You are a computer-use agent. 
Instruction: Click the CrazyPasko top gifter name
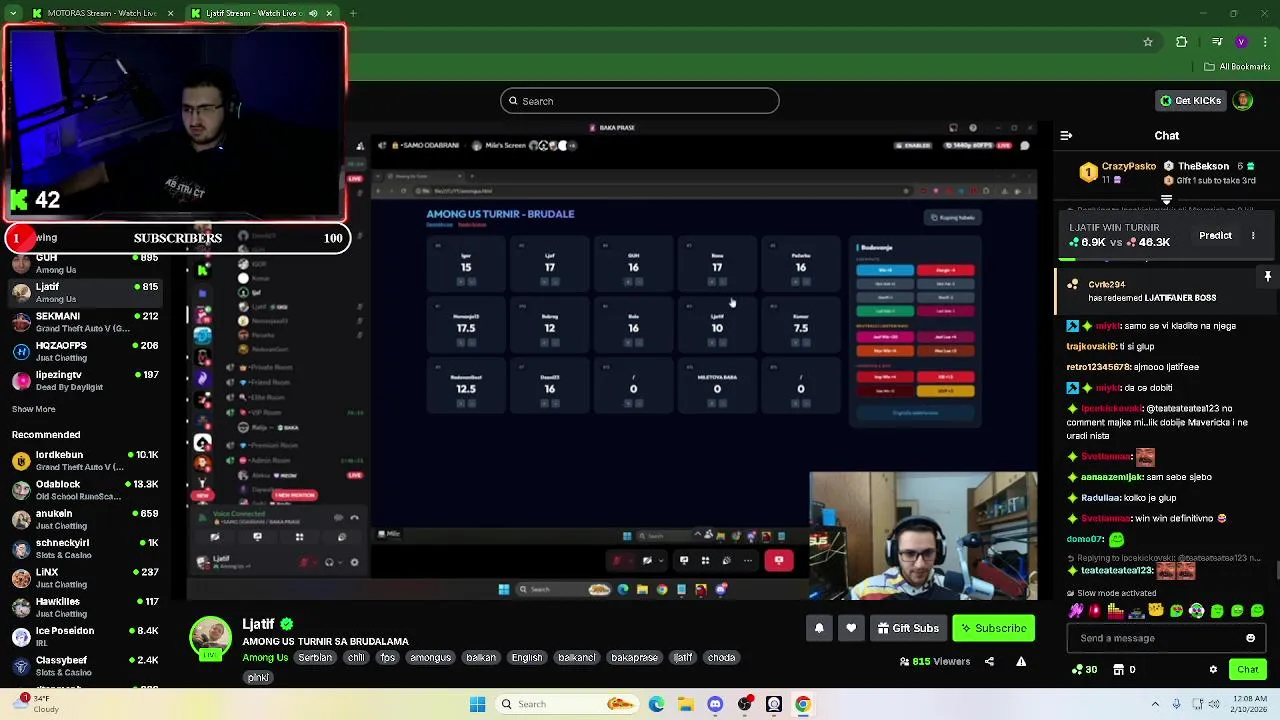tap(1129, 166)
